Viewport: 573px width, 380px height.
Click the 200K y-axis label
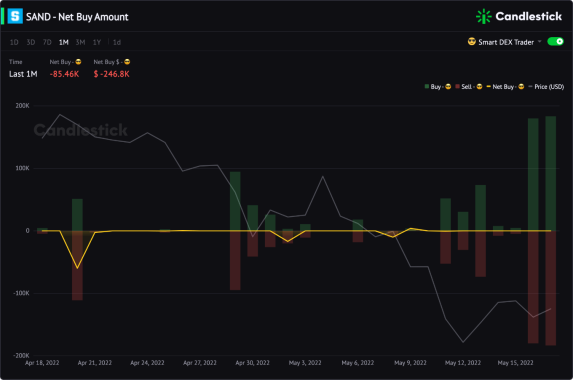click(22, 106)
